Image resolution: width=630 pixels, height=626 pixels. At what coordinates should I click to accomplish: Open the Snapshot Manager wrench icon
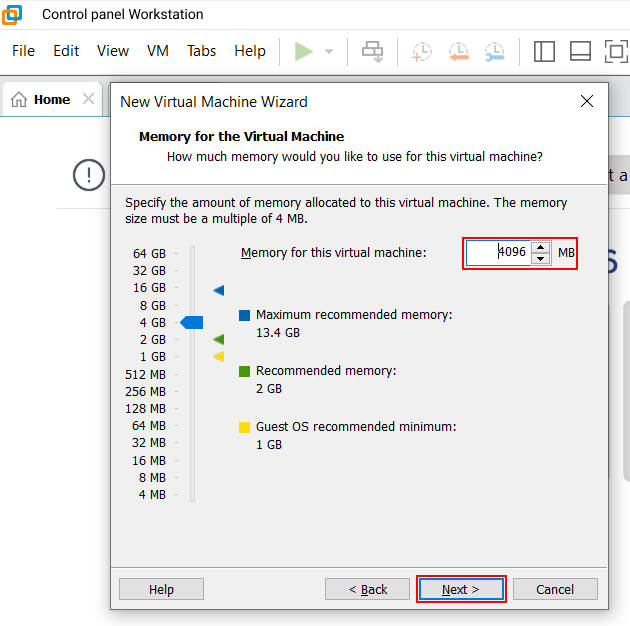tap(494, 51)
